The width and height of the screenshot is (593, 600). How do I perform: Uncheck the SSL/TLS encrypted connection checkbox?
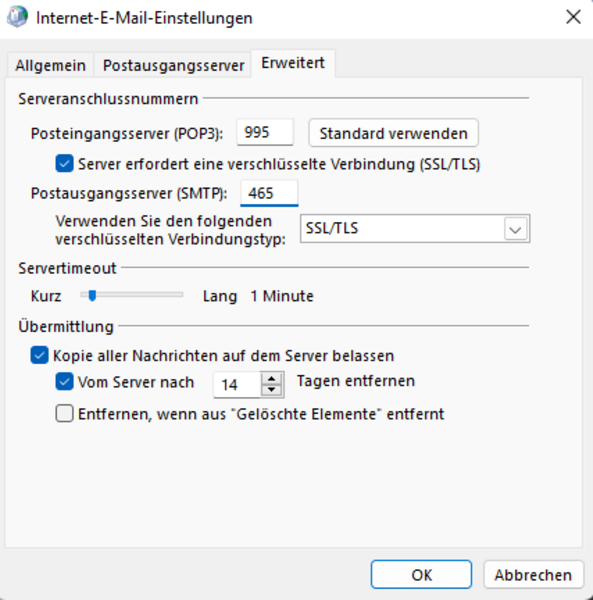(64, 164)
